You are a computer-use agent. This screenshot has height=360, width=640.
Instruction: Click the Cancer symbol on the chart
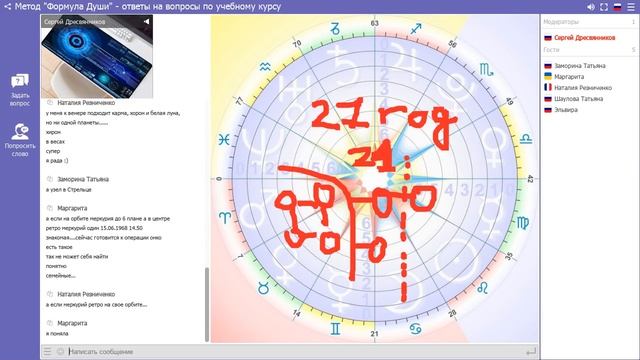click(416, 329)
